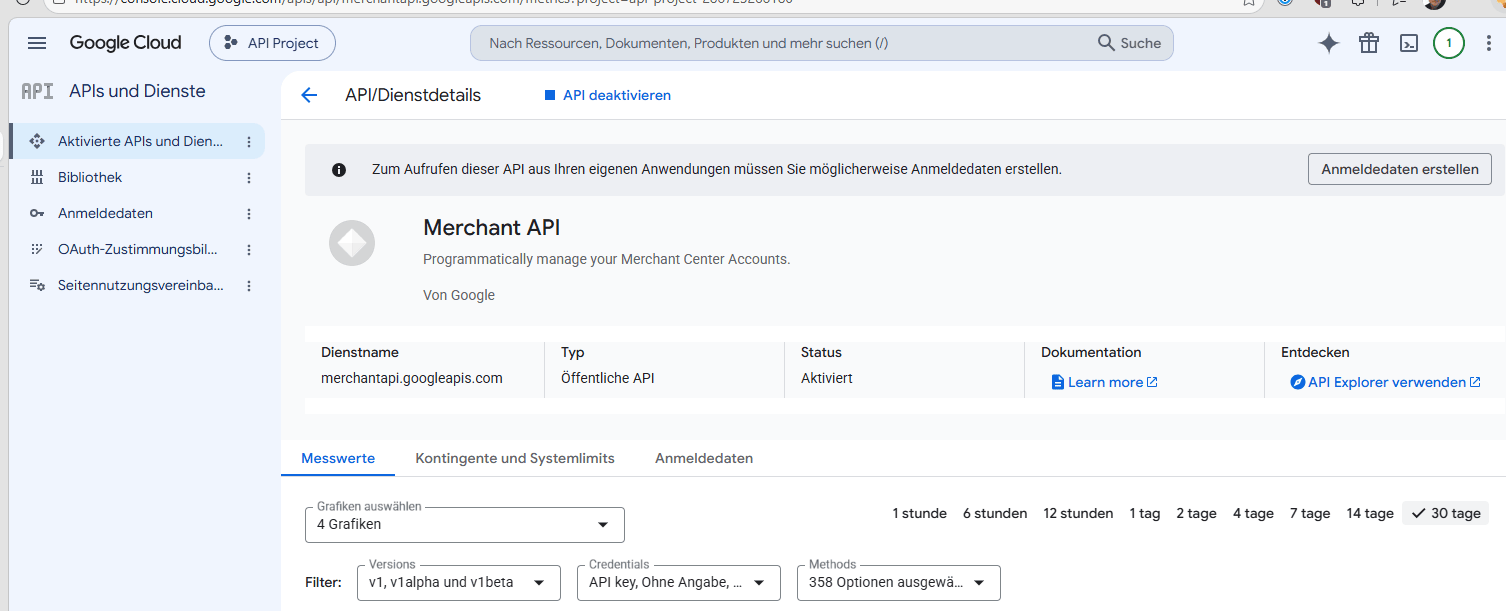The height and width of the screenshot is (611, 1506).
Task: Open the gift free-trial icon
Action: point(1368,43)
